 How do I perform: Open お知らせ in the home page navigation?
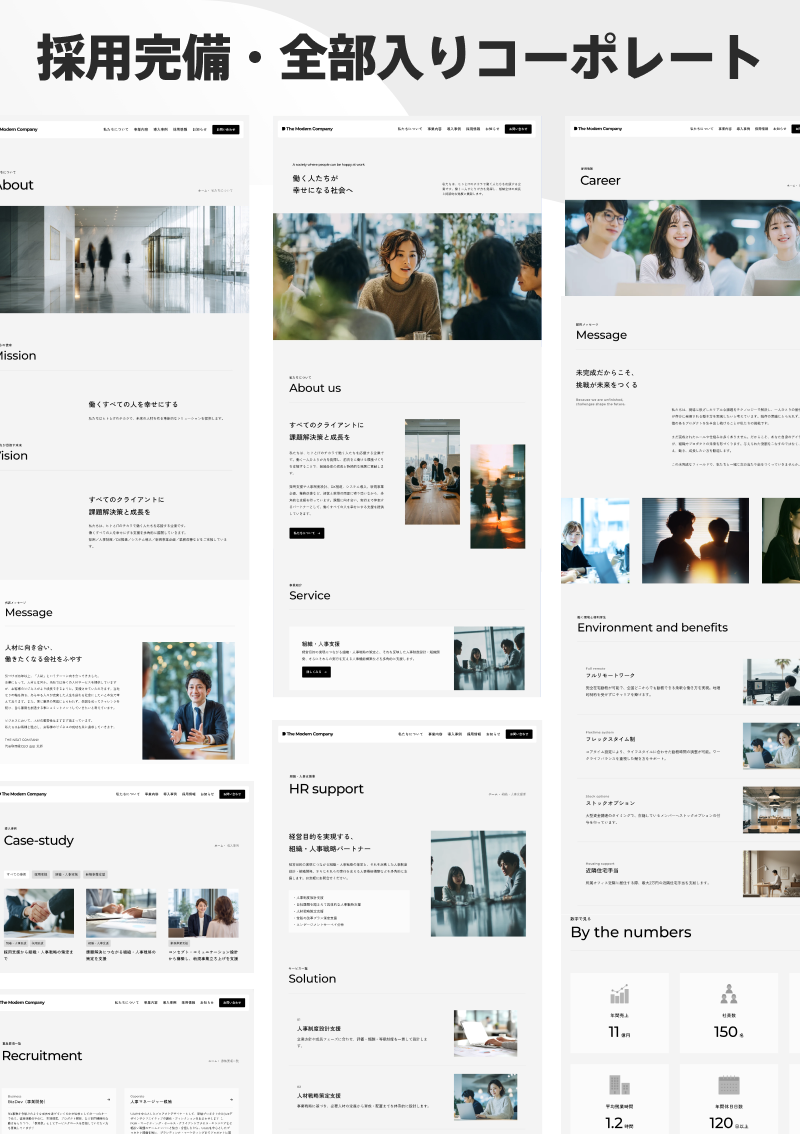(492, 129)
